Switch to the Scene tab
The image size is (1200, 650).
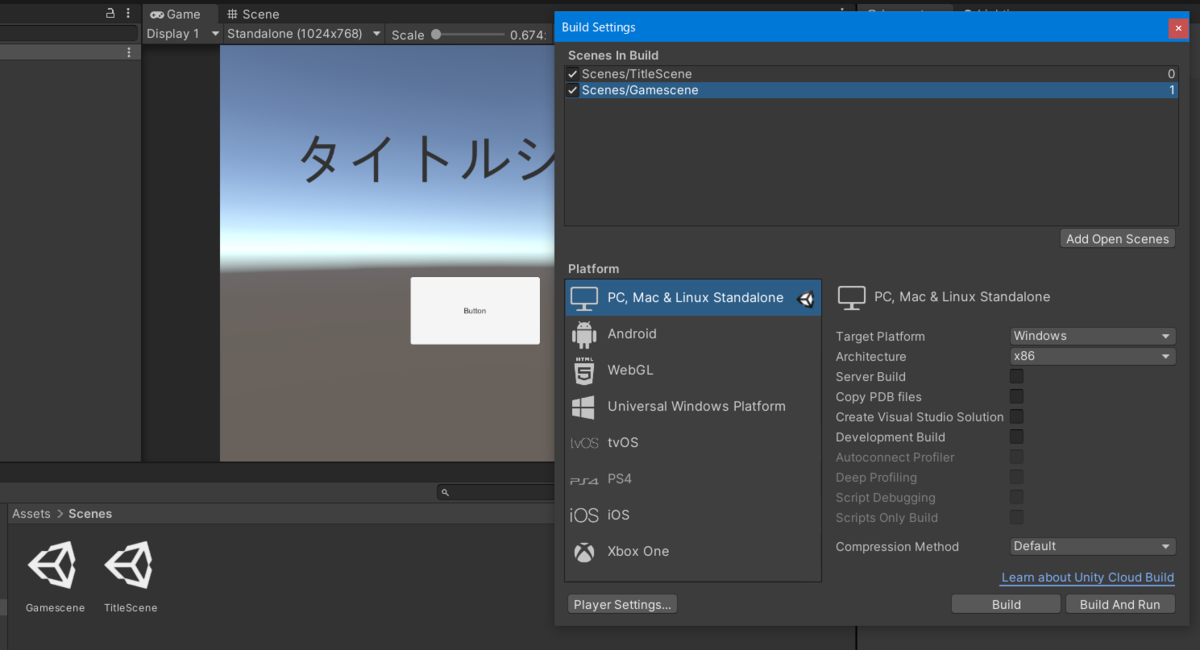253,14
